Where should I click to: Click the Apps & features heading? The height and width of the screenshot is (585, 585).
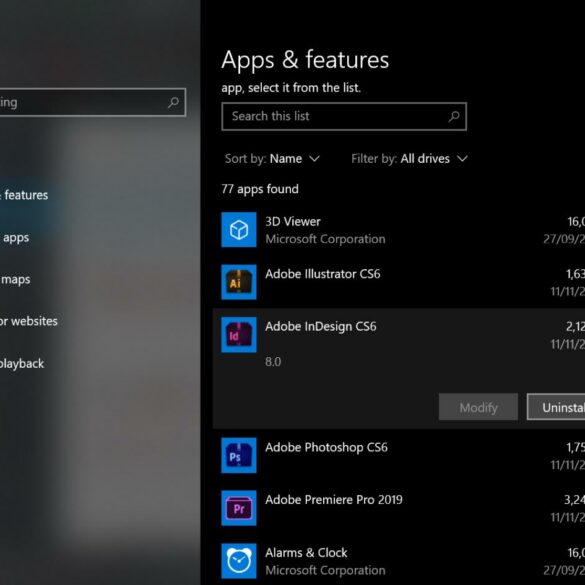305,60
